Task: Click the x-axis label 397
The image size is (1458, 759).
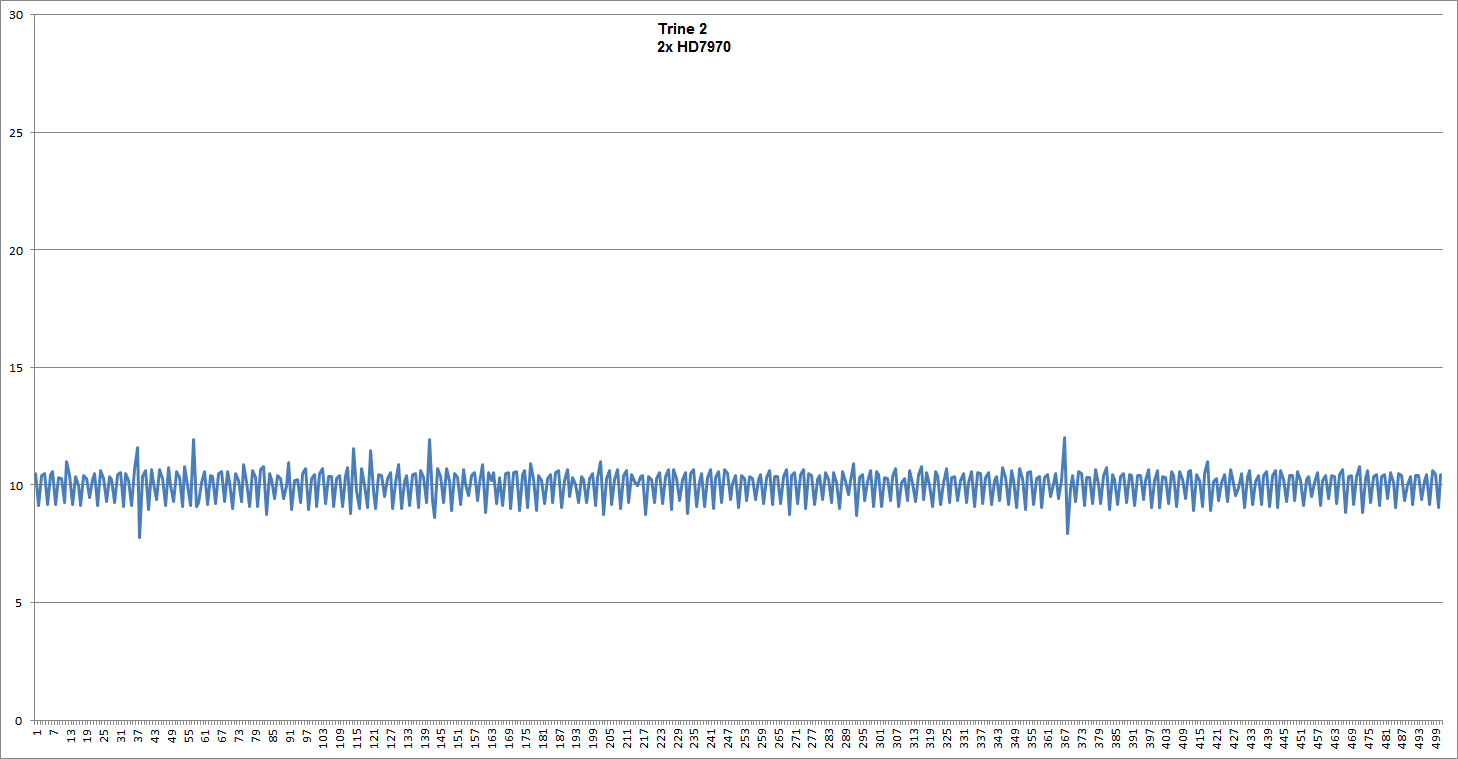Action: tap(1150, 739)
